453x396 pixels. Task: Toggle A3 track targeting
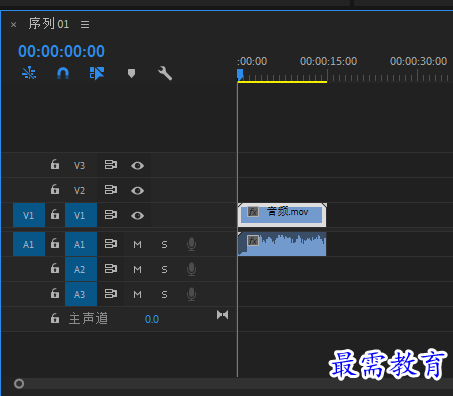tap(81, 294)
